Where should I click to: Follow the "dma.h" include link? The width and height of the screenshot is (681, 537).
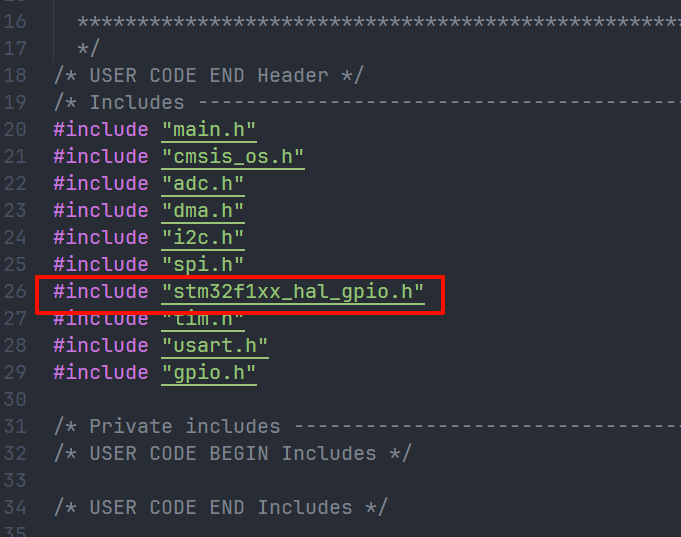click(202, 210)
